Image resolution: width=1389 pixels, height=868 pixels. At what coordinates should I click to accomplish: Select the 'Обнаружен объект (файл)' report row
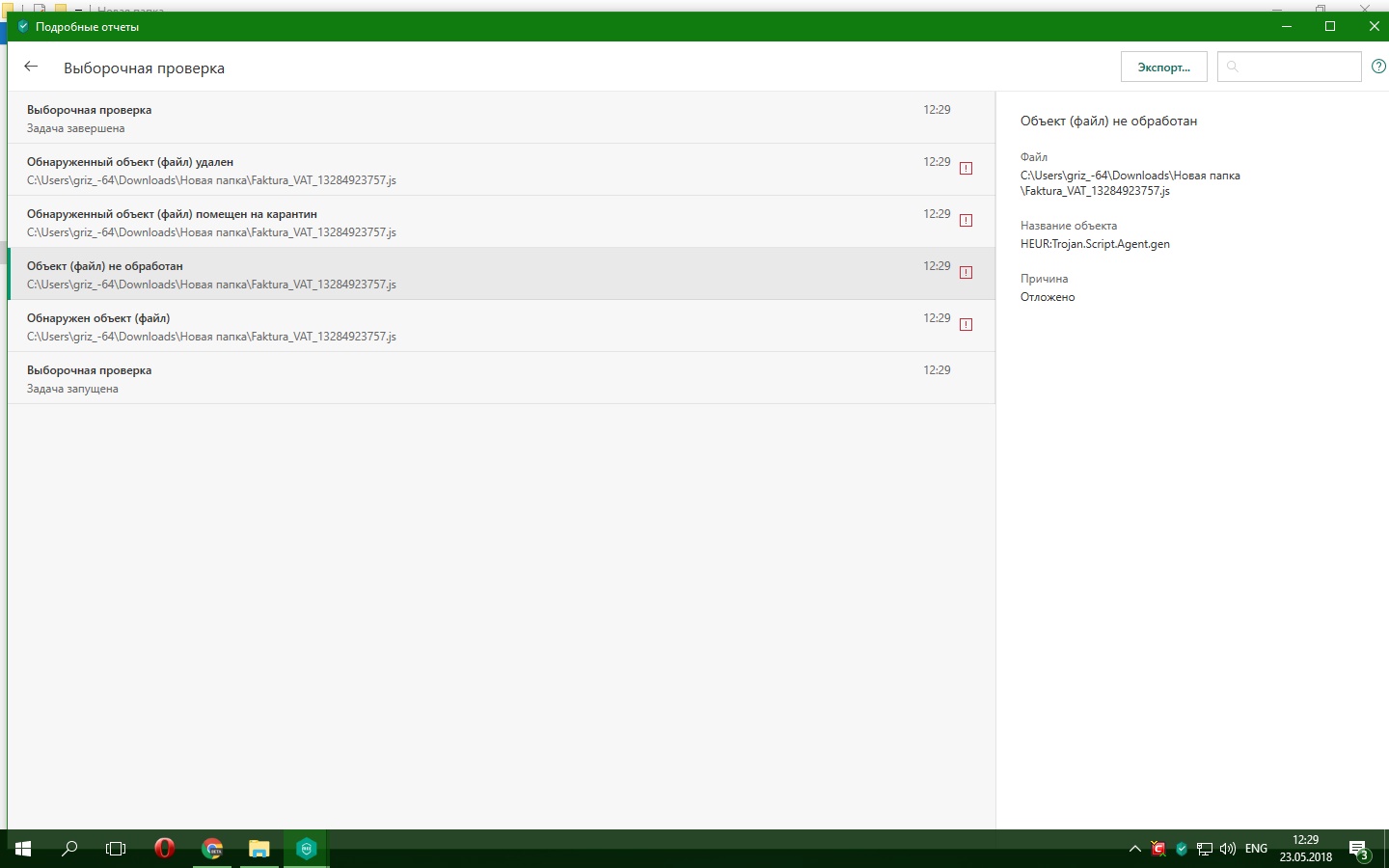point(502,326)
